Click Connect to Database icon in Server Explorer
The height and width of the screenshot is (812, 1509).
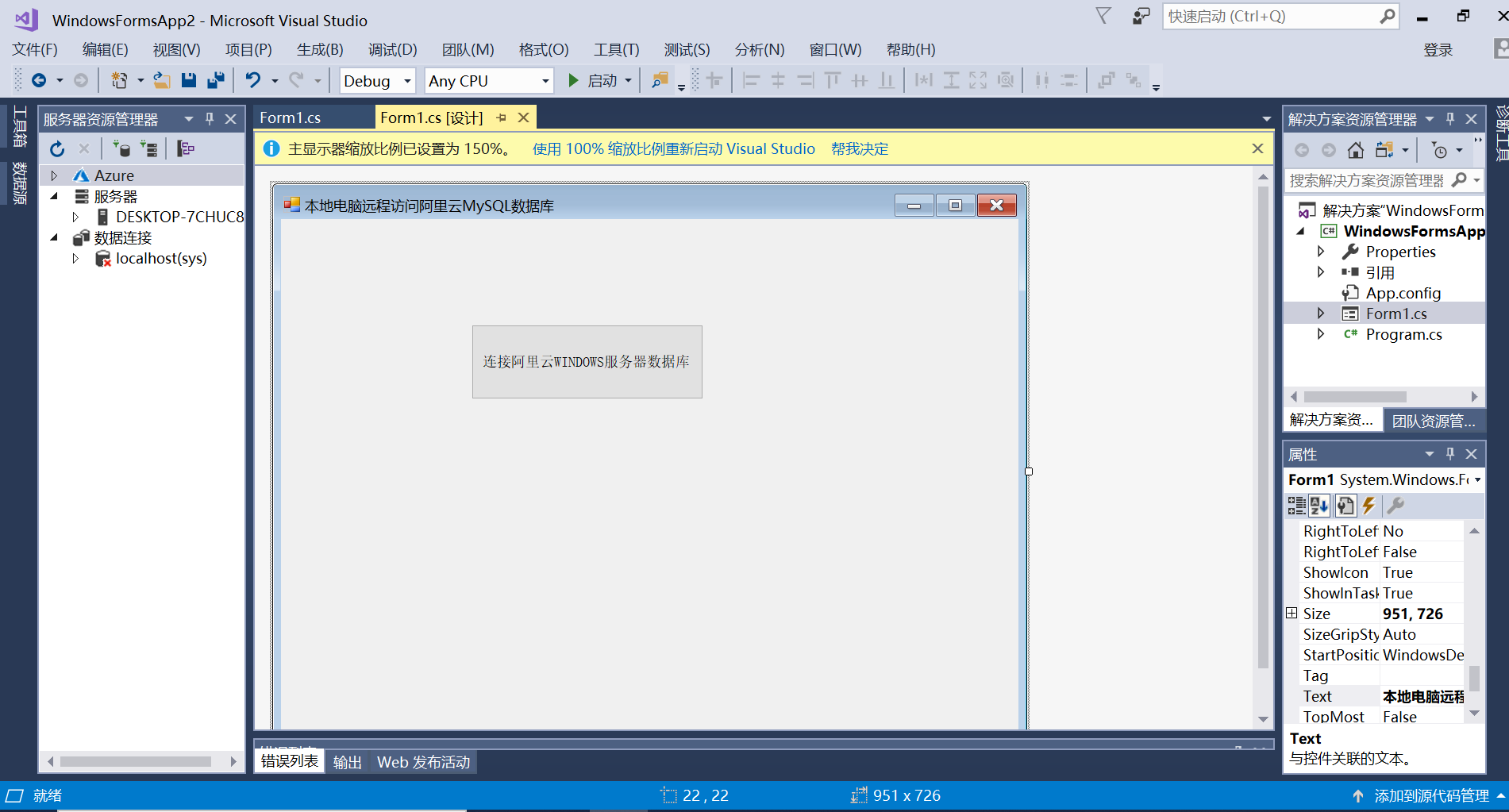[x=121, y=148]
